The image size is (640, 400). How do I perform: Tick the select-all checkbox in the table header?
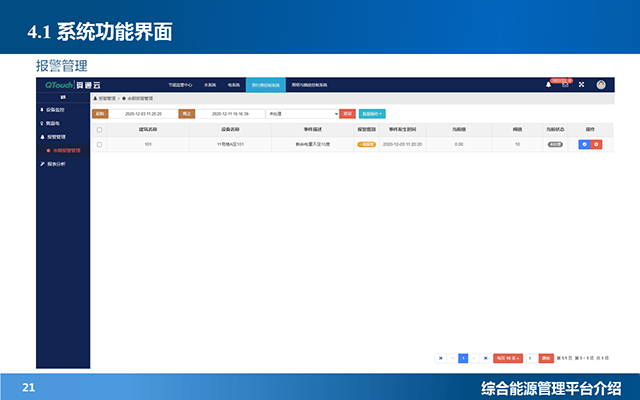(x=99, y=130)
